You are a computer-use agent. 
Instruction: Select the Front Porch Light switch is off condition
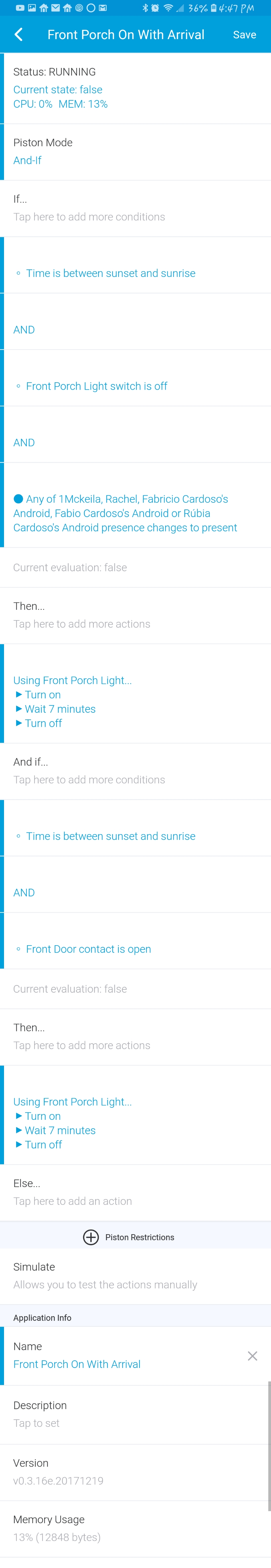tap(135, 378)
